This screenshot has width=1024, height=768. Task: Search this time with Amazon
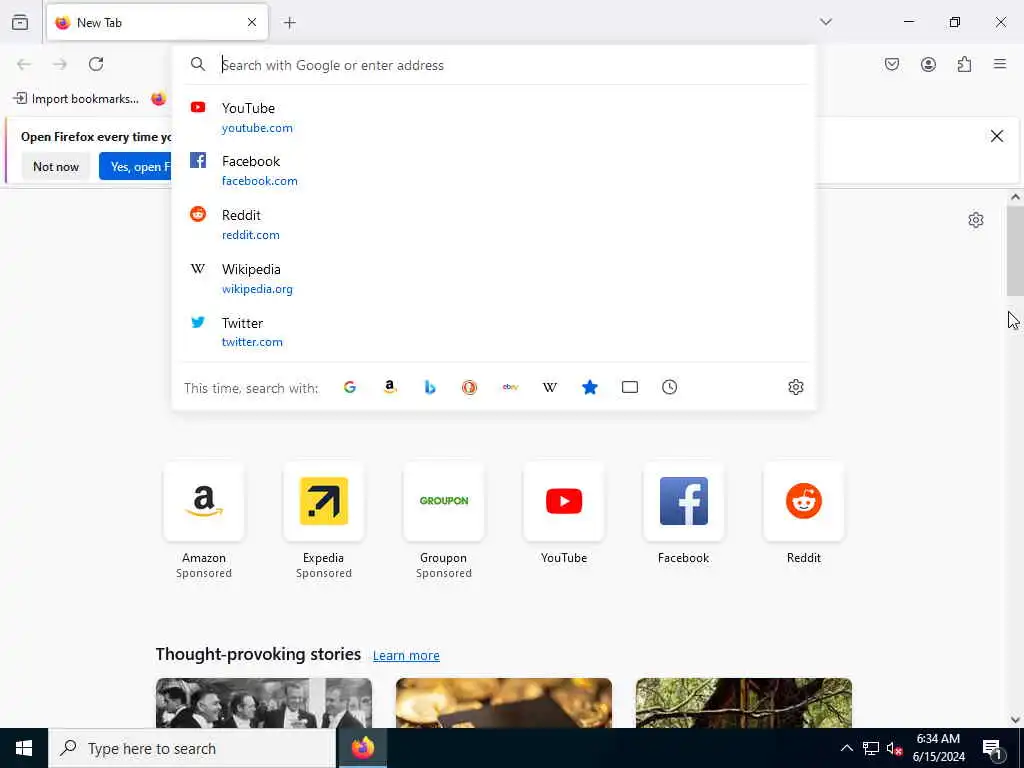(x=390, y=387)
